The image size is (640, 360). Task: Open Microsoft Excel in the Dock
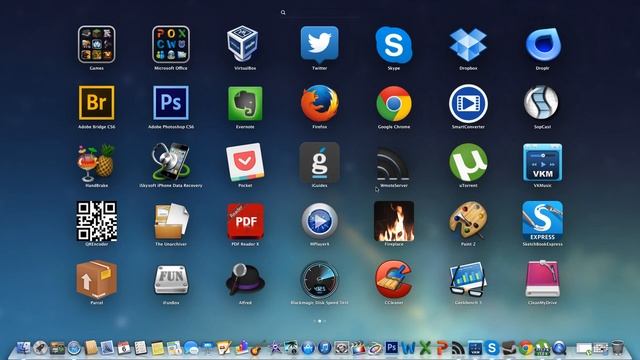point(425,348)
